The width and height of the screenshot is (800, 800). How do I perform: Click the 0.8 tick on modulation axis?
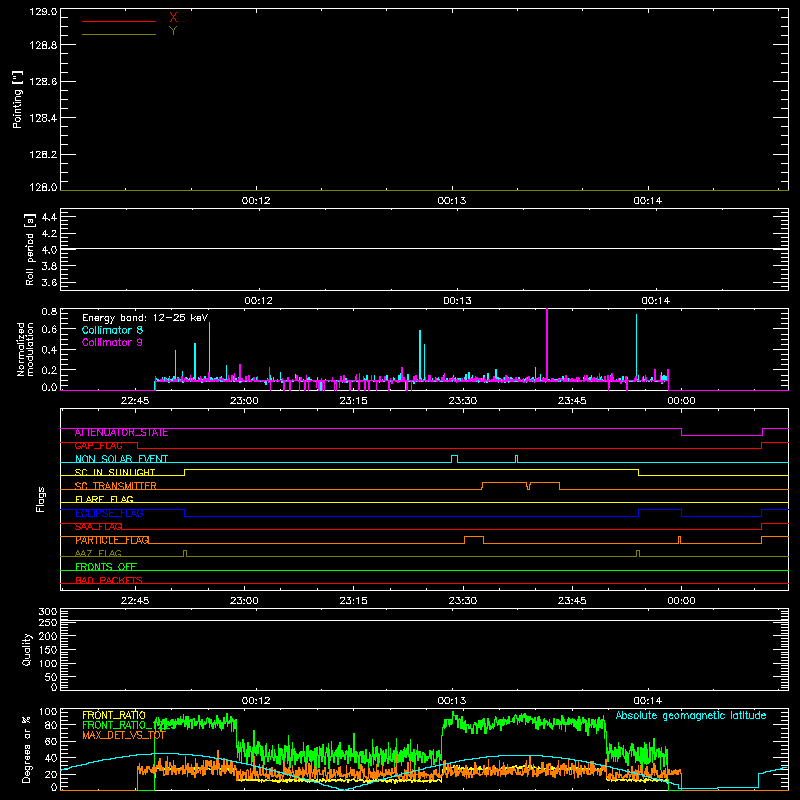click(x=49, y=311)
